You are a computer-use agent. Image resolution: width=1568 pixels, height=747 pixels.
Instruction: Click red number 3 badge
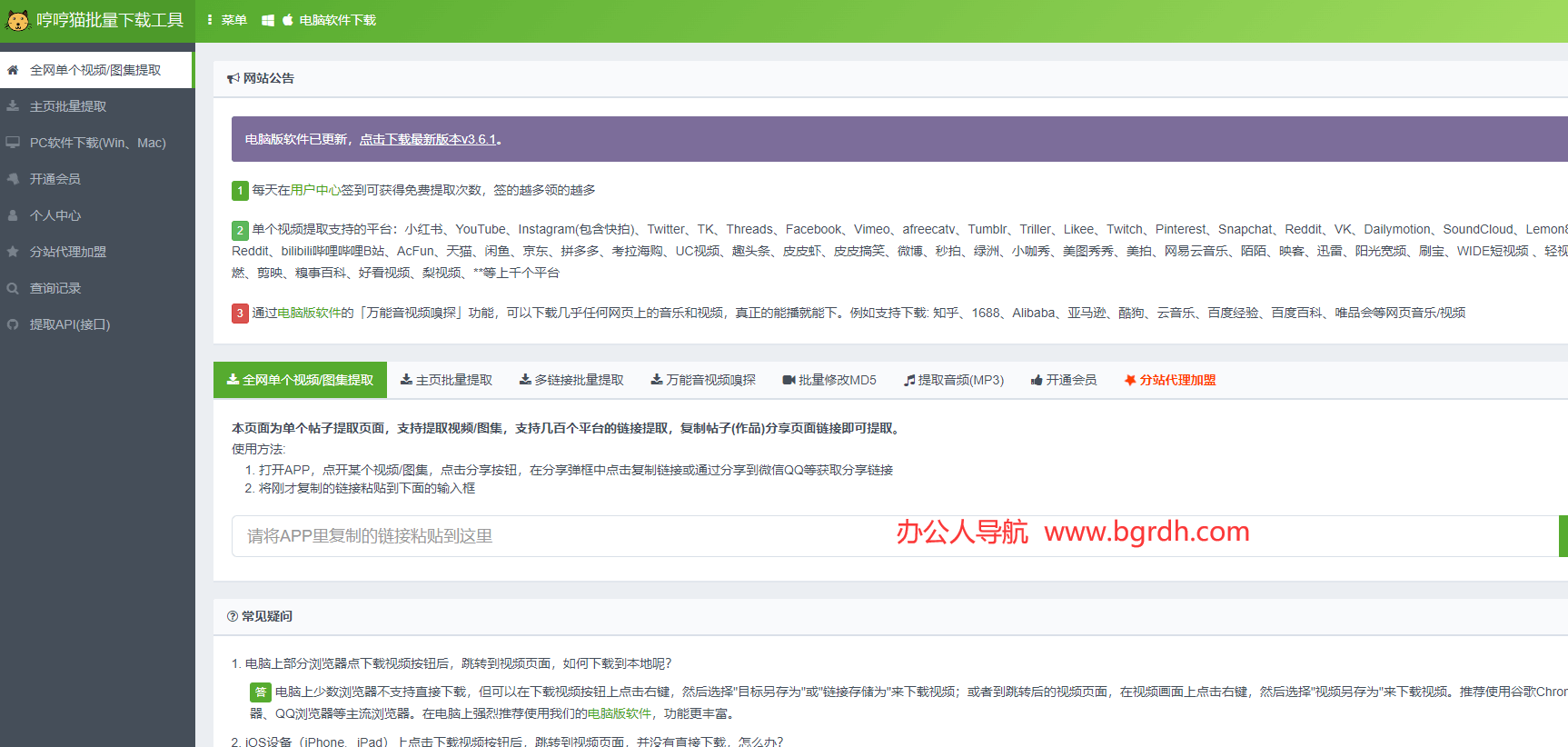240,314
